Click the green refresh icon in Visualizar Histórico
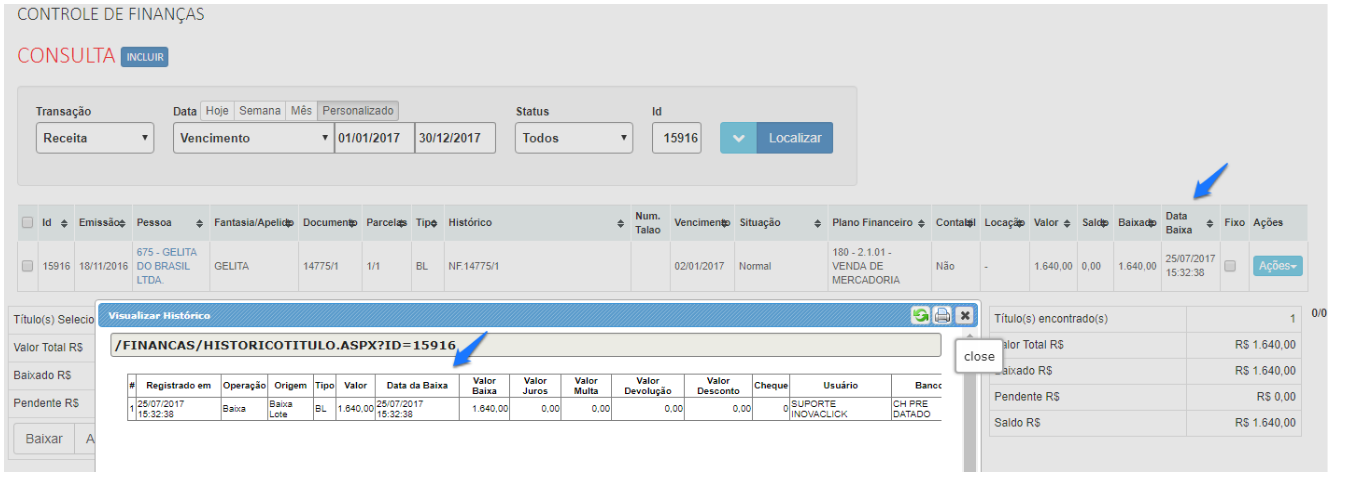Screen dimensions: 1346x482 tap(920, 315)
